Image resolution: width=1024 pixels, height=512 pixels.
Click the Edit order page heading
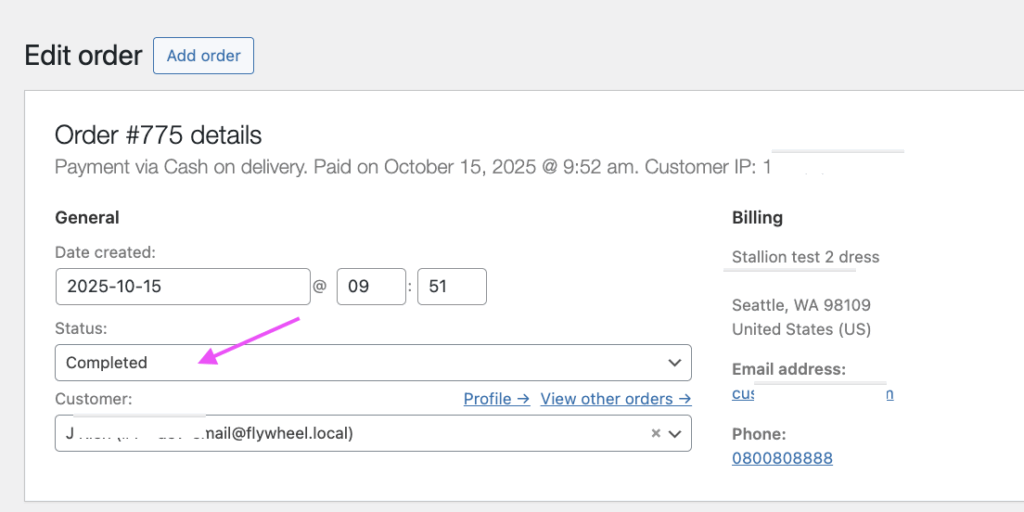pyautogui.click(x=83, y=55)
